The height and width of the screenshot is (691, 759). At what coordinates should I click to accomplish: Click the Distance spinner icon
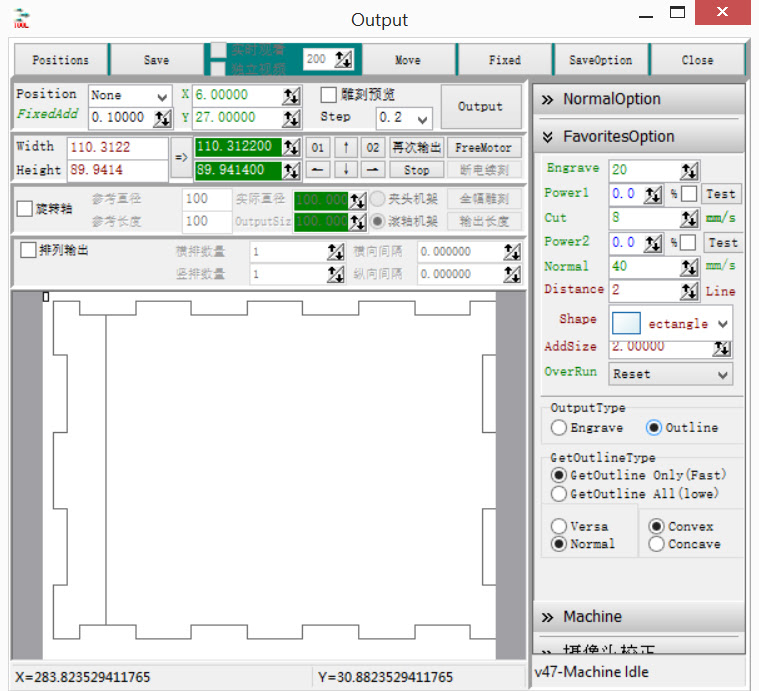click(x=689, y=291)
